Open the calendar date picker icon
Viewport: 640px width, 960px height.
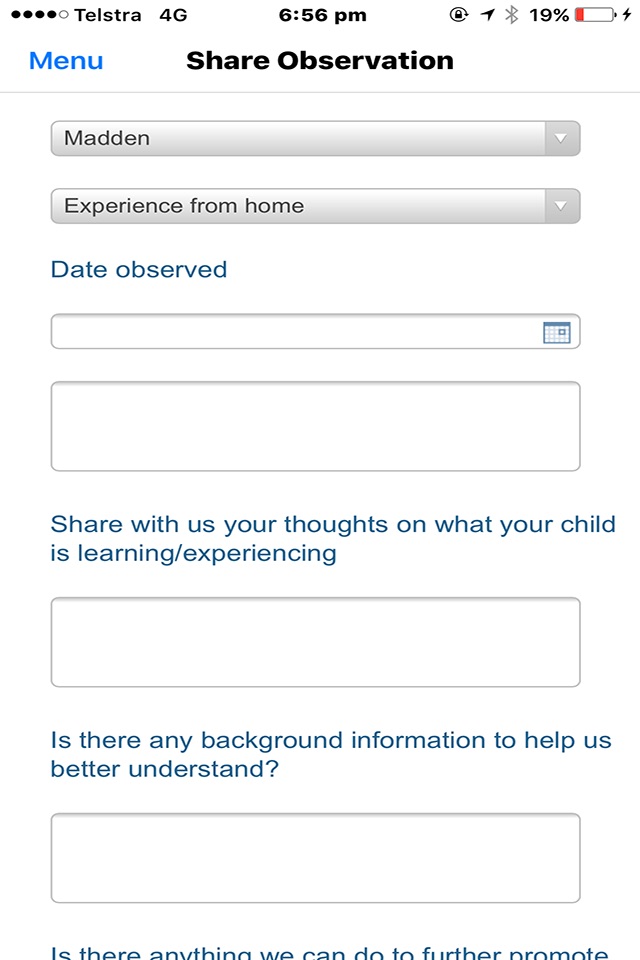coord(556,332)
